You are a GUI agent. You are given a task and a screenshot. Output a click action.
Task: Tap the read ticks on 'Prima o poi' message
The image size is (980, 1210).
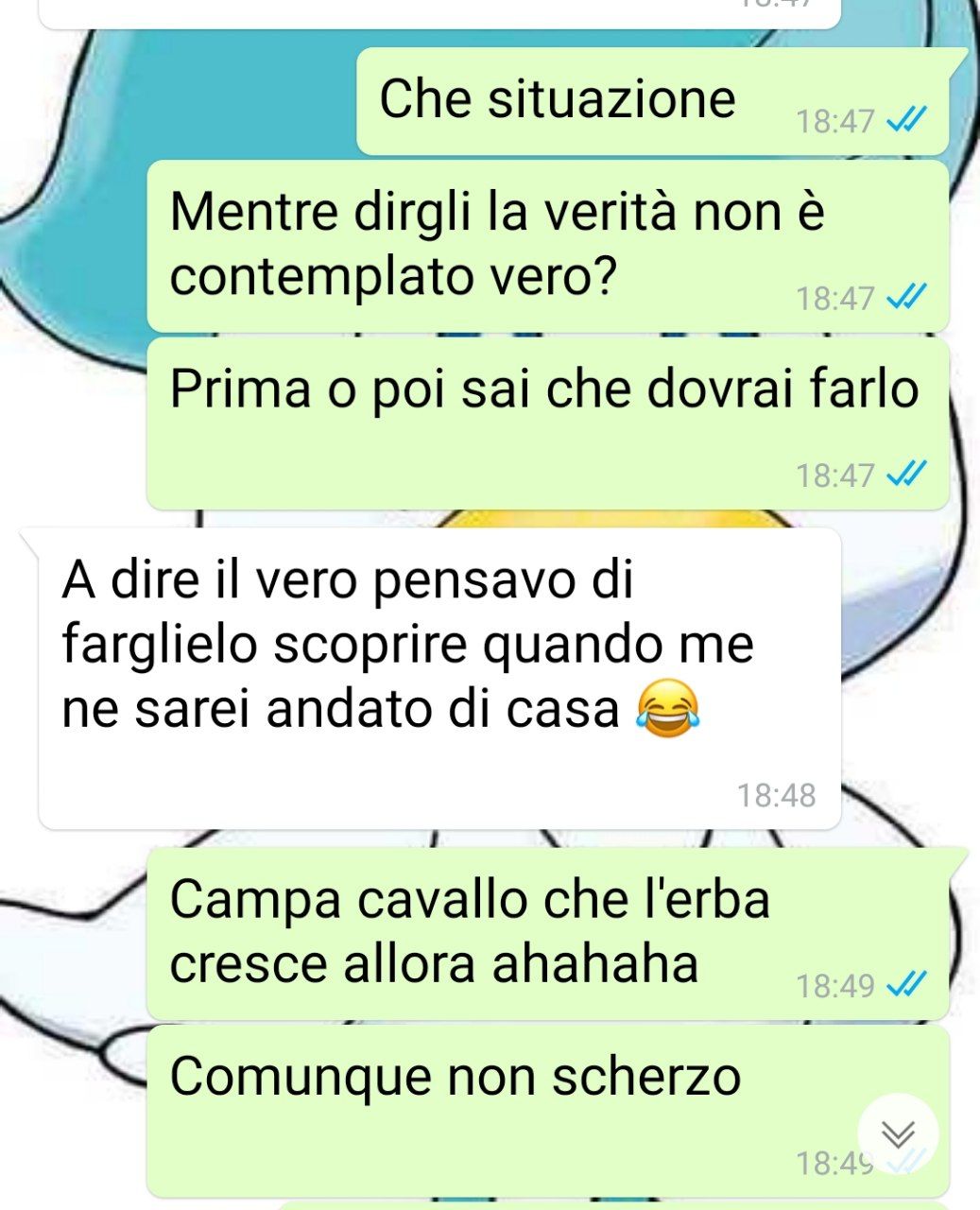[907, 474]
